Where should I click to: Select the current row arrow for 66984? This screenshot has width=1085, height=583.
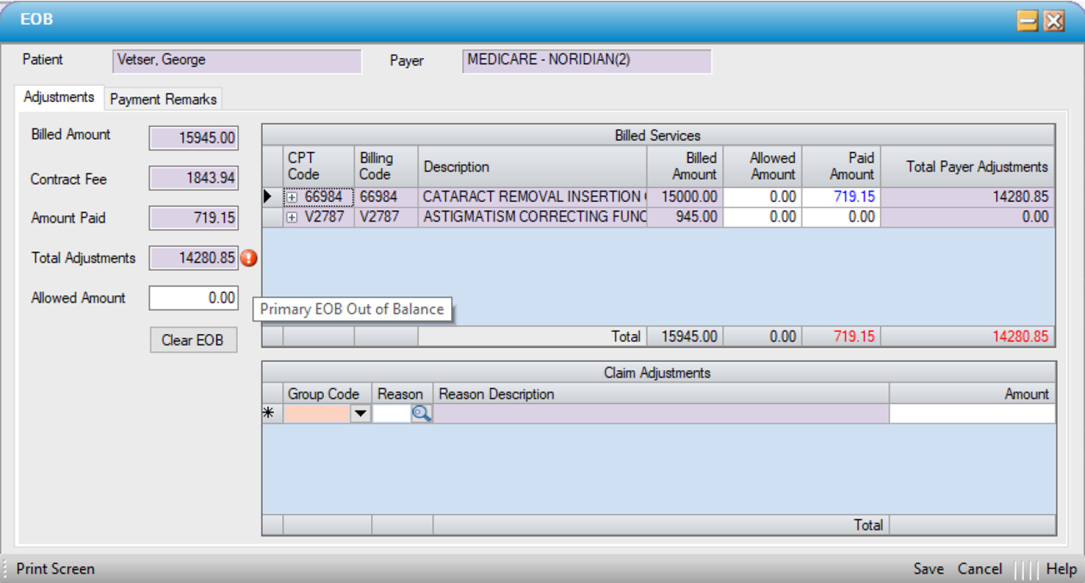pos(268,197)
